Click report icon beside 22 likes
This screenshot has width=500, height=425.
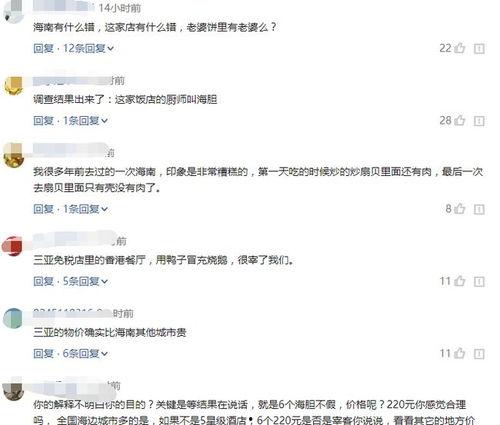(x=479, y=49)
